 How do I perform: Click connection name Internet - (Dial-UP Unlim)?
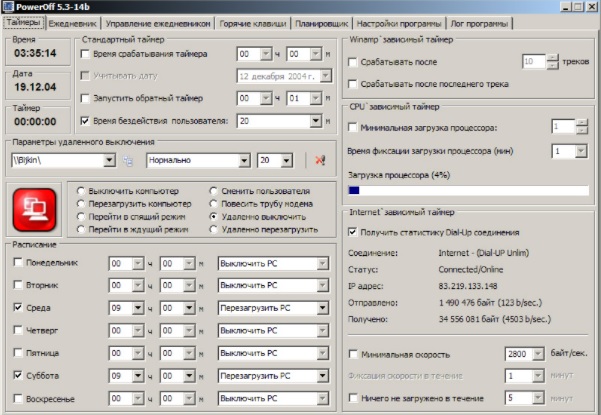tap(484, 253)
